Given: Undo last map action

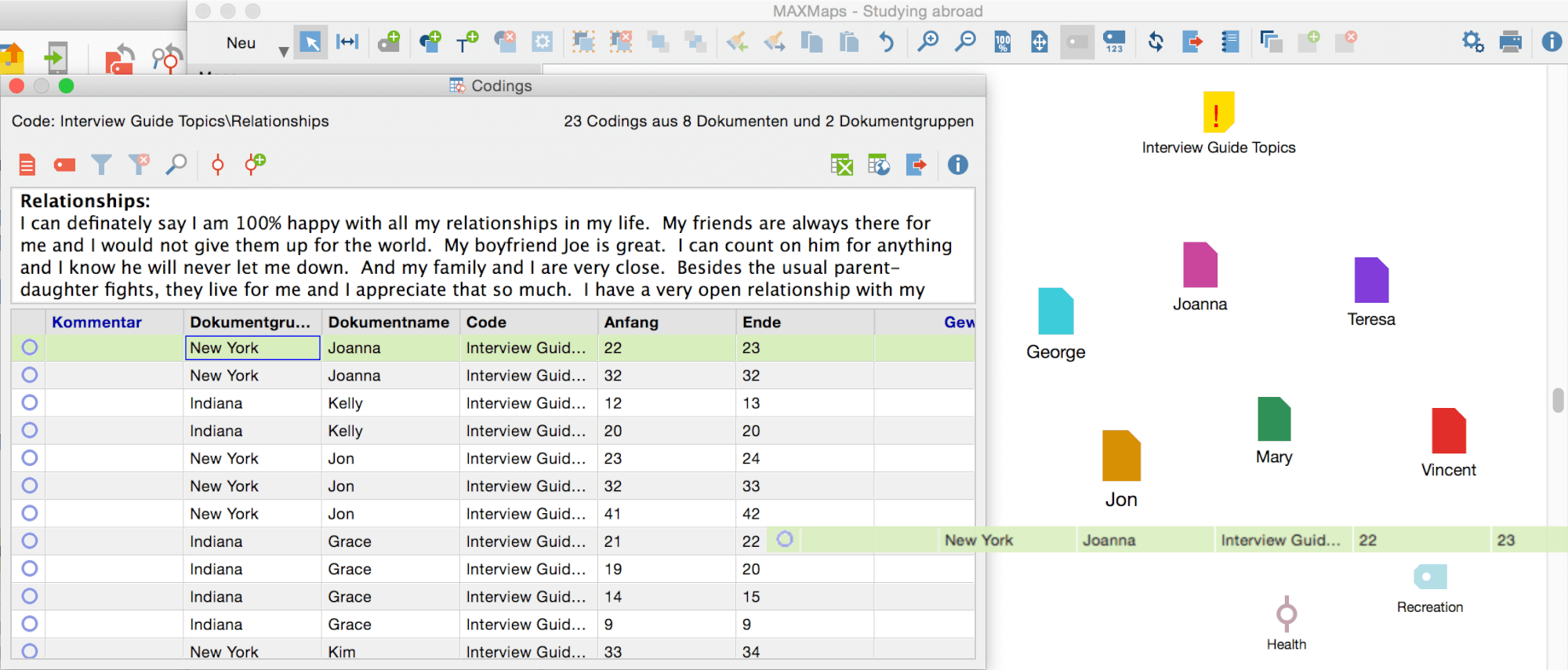Looking at the screenshot, I should pos(886,42).
